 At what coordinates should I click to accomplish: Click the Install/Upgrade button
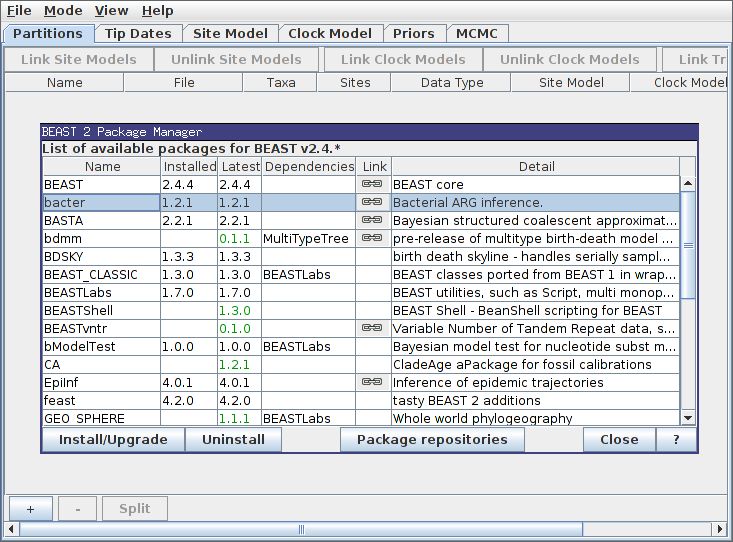(113, 440)
